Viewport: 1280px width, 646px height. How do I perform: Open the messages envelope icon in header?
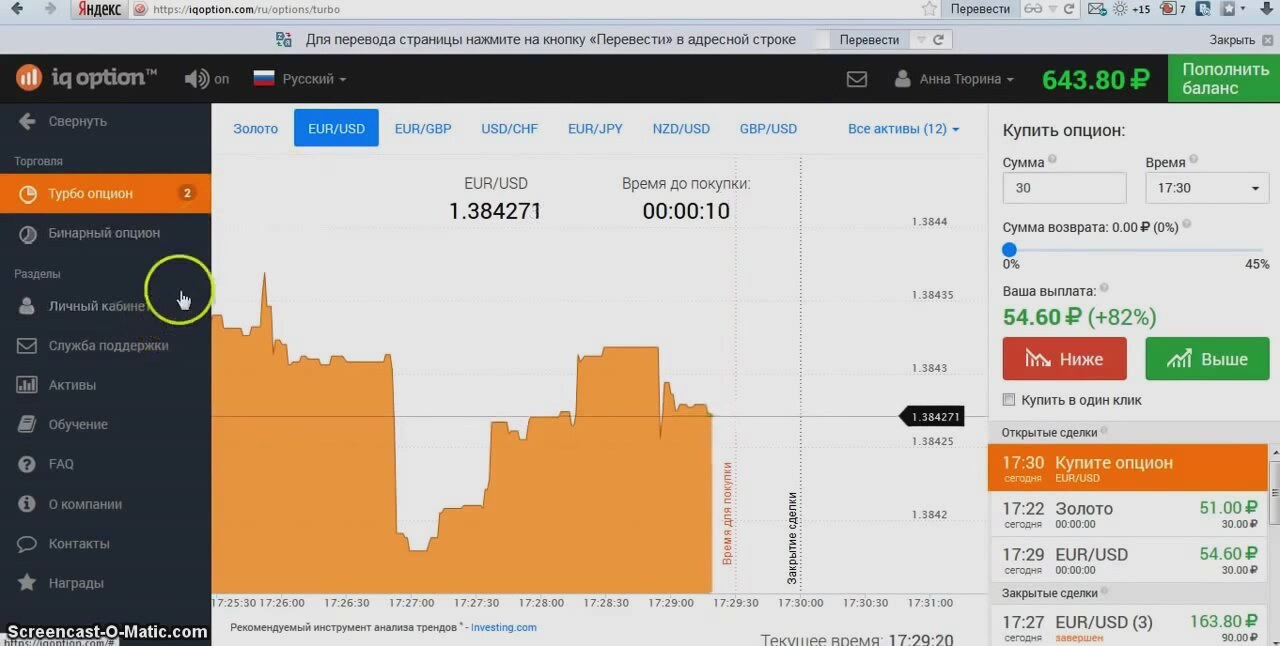click(857, 79)
